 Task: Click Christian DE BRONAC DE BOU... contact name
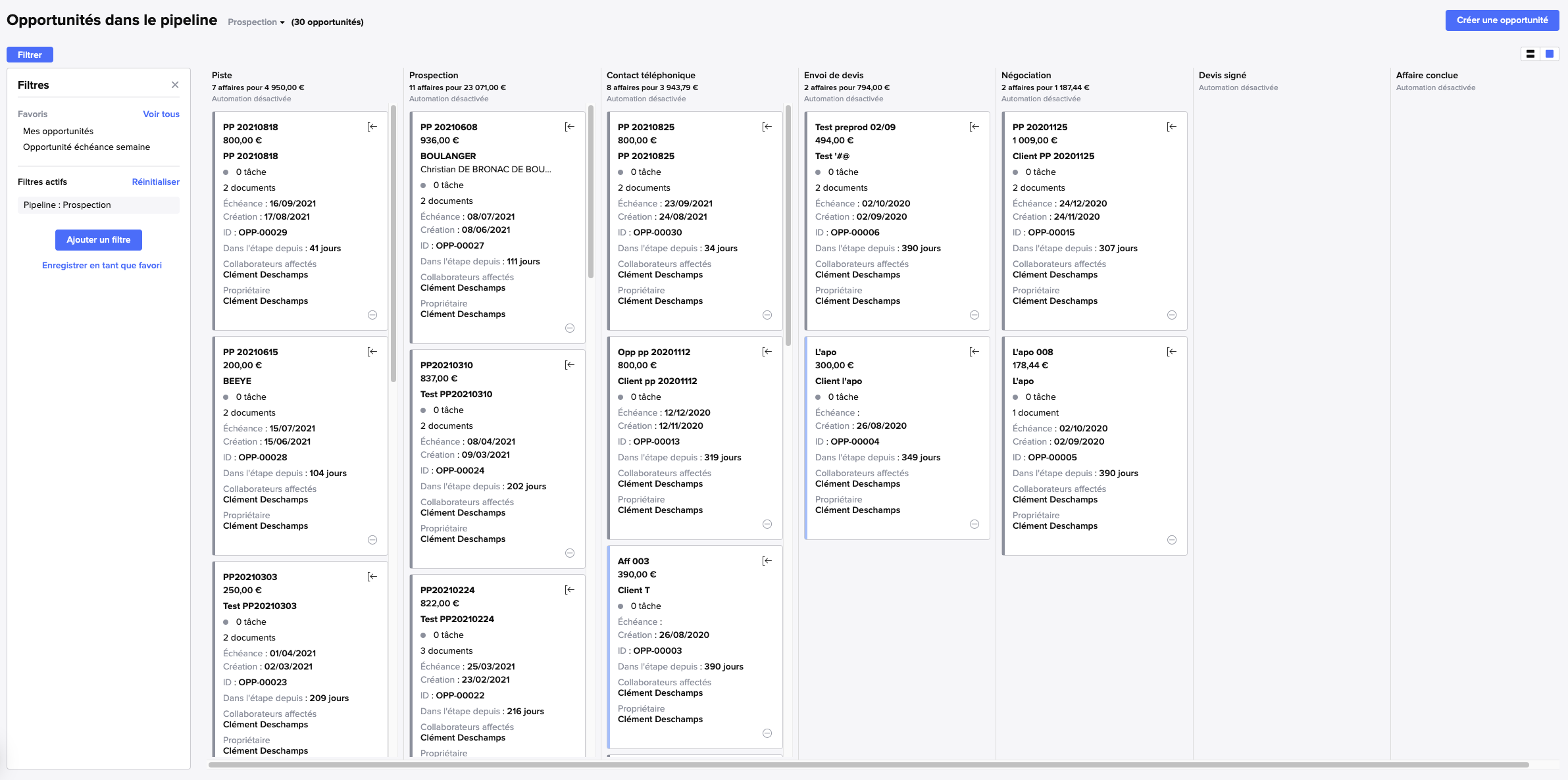[x=486, y=169]
